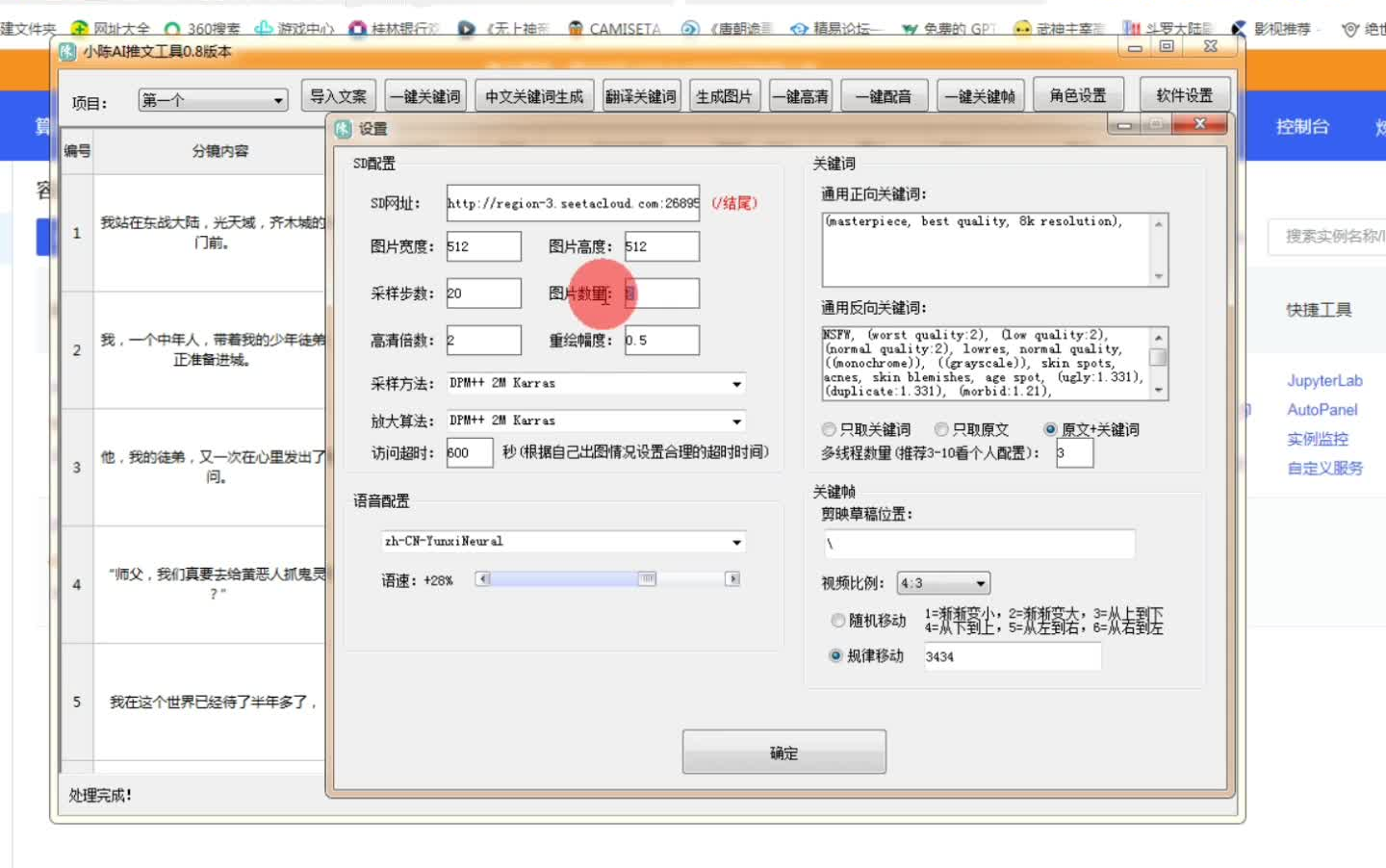Open the zh-CN-YunxiNeural voice dropdown

tap(564, 542)
